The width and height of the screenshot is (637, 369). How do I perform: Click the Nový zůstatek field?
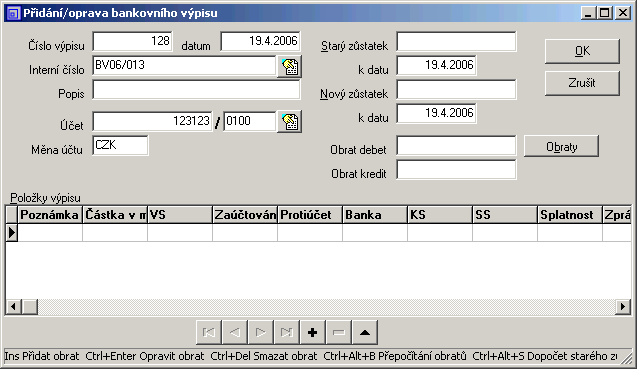click(456, 89)
